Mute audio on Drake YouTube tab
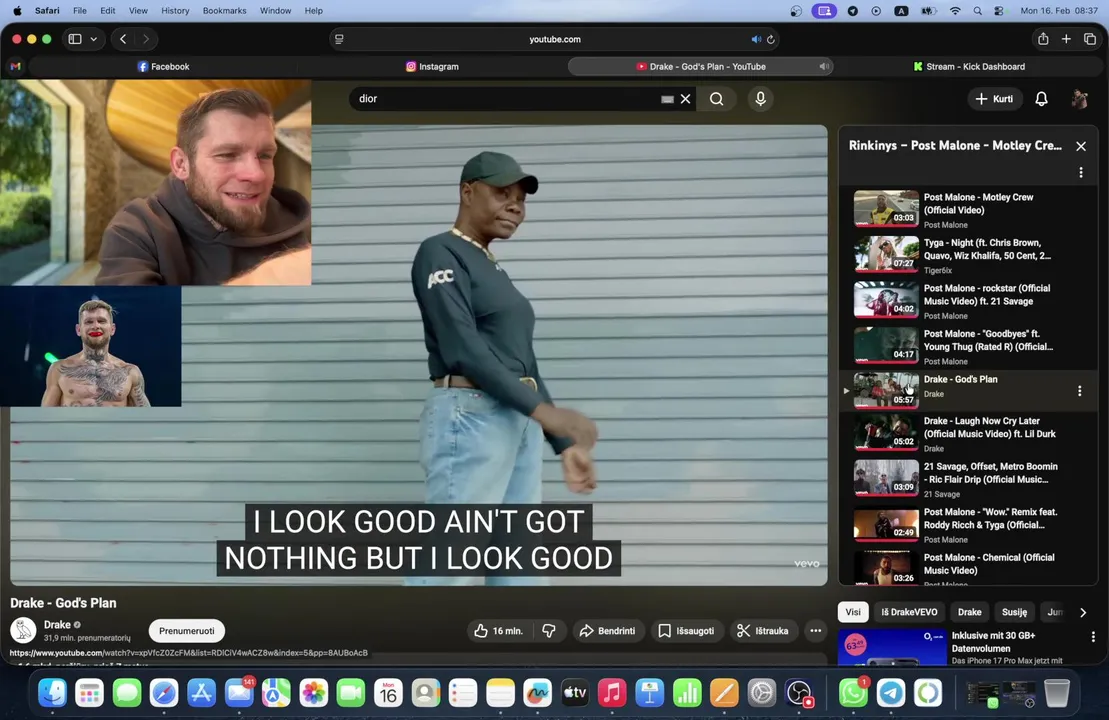The image size is (1109, 720). coord(824,66)
